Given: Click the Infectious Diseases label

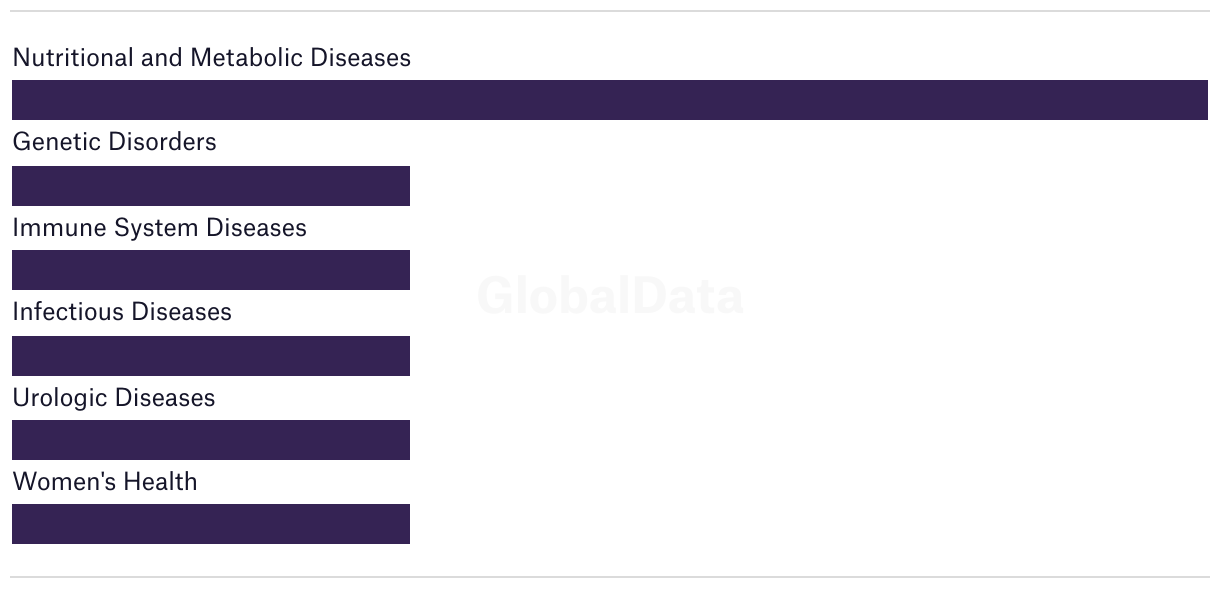Looking at the screenshot, I should click(x=122, y=312).
